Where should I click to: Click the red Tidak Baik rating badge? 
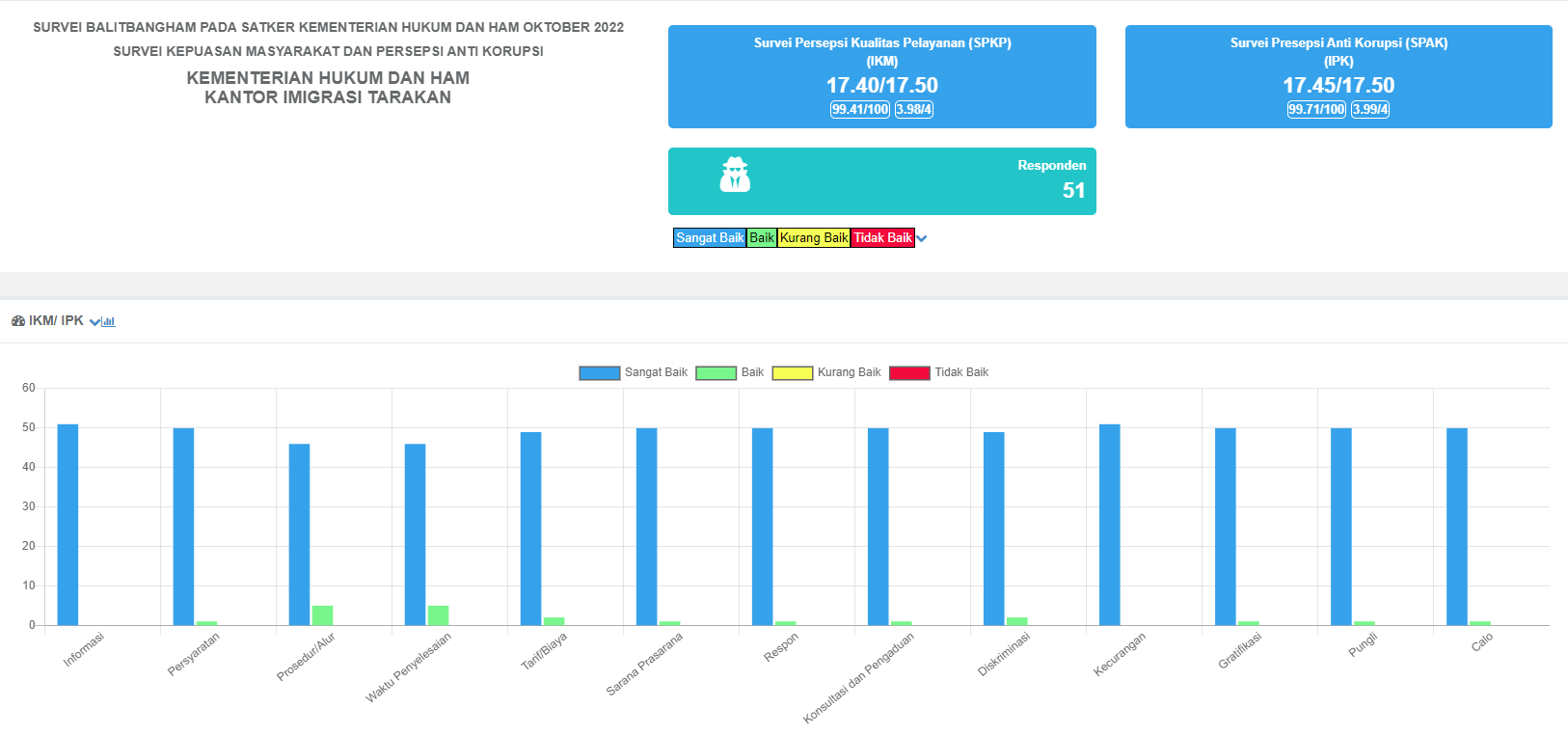(x=882, y=238)
